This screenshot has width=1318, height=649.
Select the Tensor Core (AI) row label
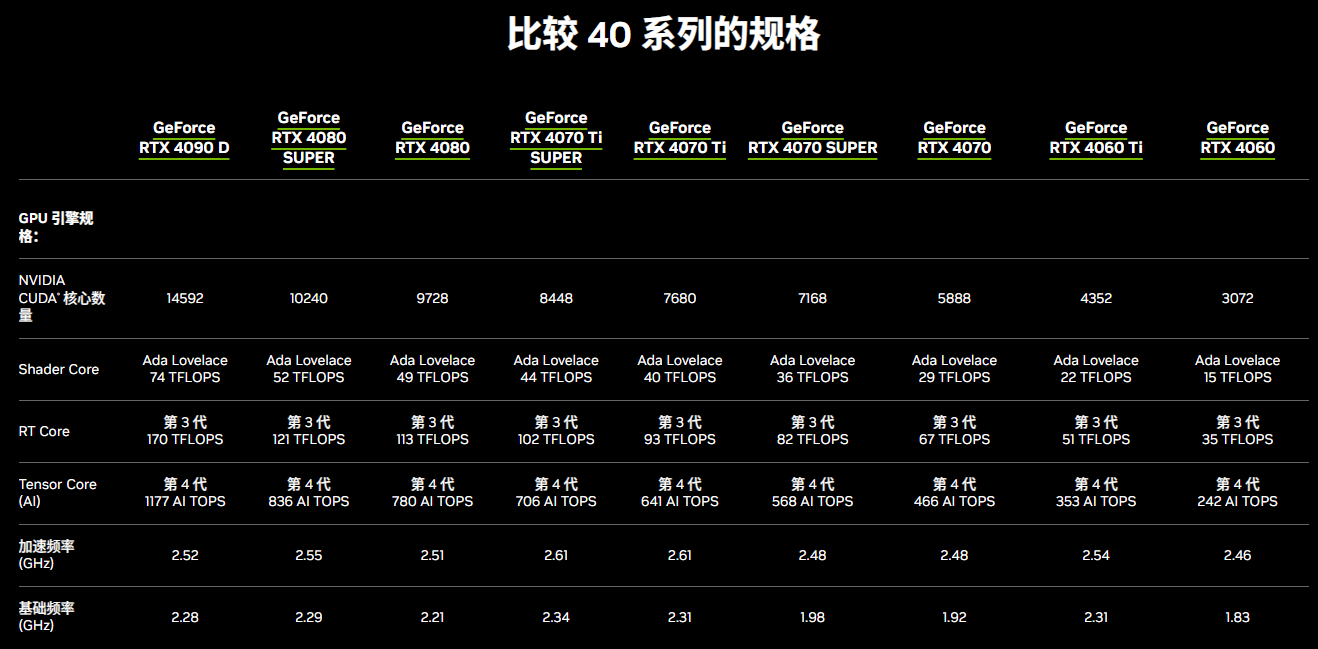point(58,492)
